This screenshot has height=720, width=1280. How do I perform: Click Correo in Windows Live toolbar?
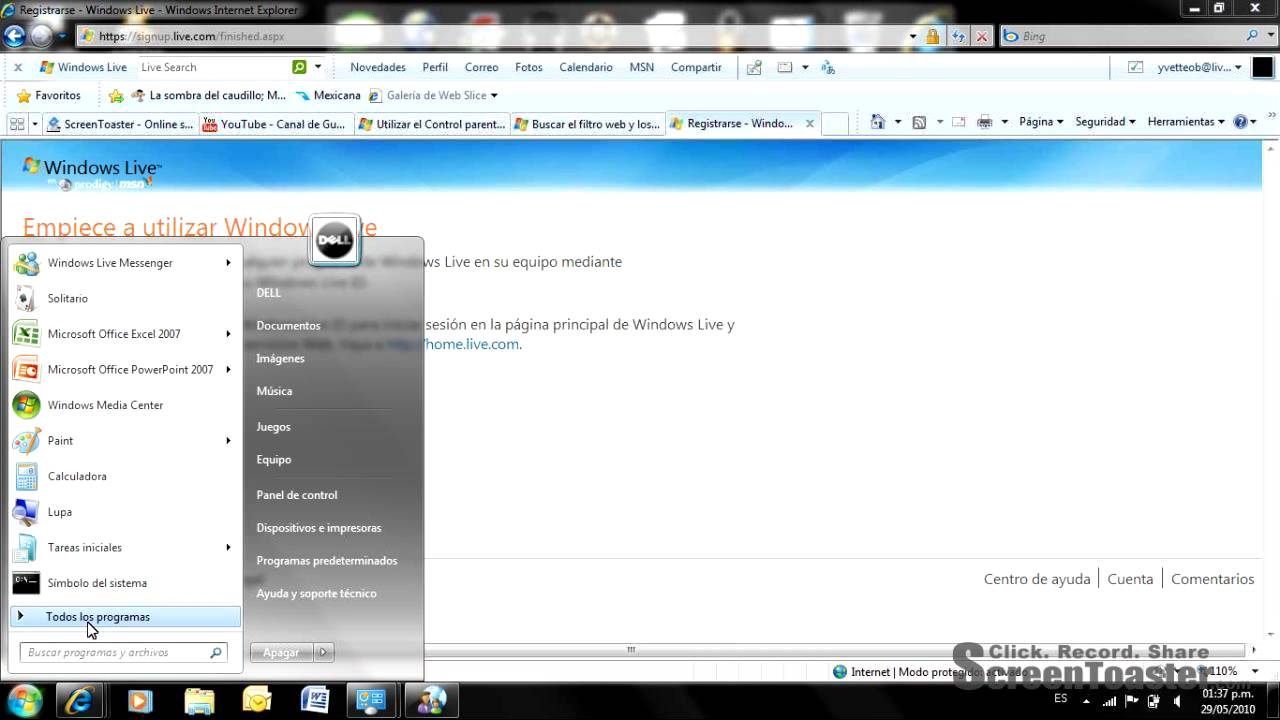click(481, 67)
